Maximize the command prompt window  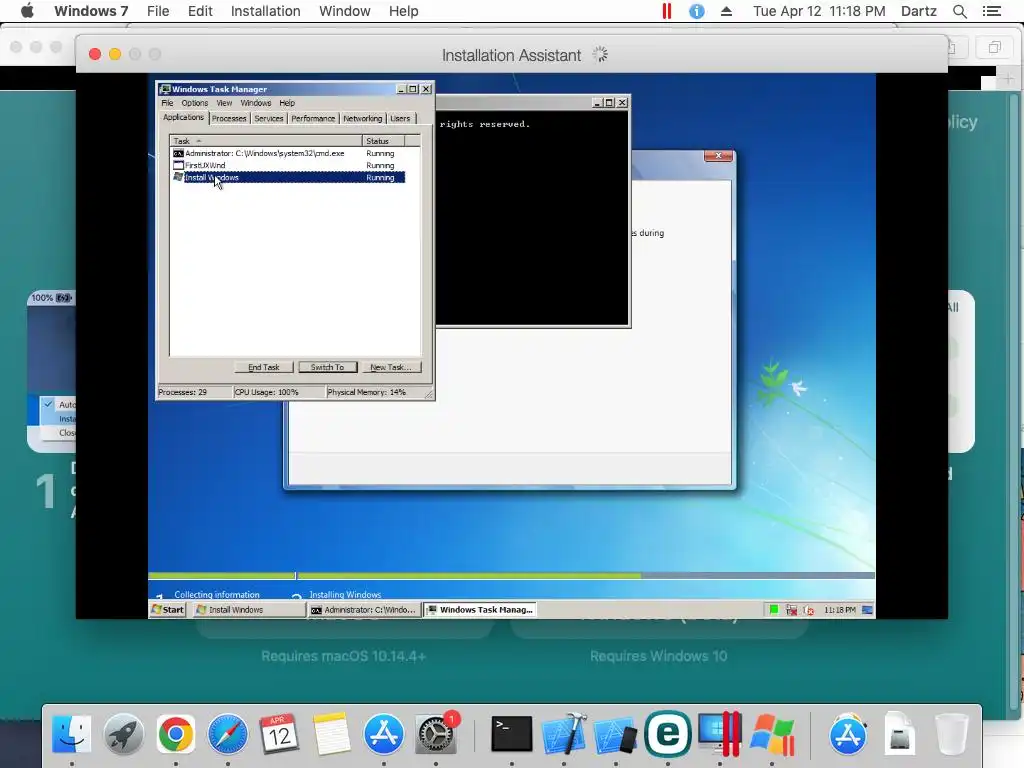pos(609,103)
